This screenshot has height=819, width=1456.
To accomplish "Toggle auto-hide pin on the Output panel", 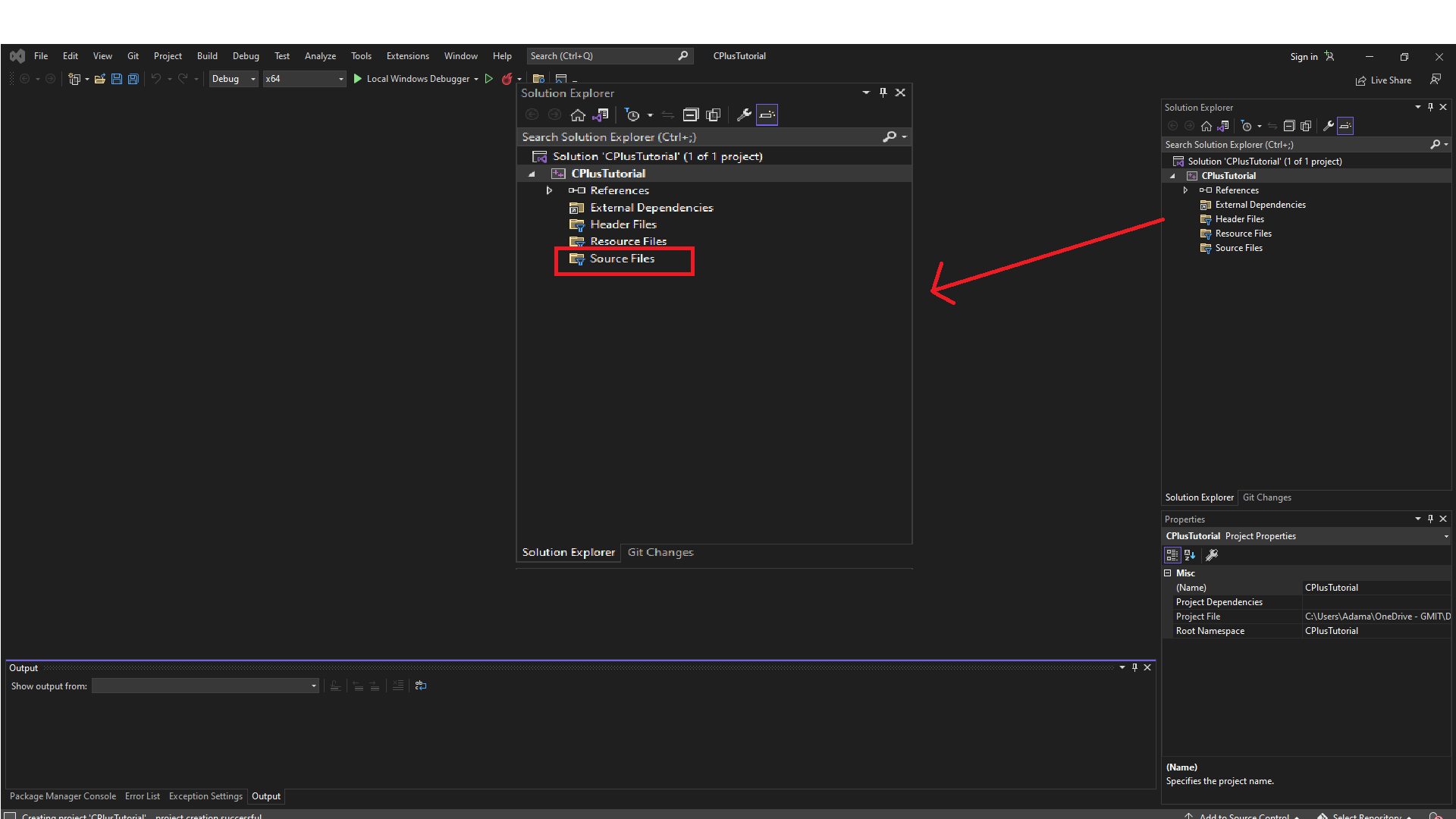I will pyautogui.click(x=1134, y=667).
